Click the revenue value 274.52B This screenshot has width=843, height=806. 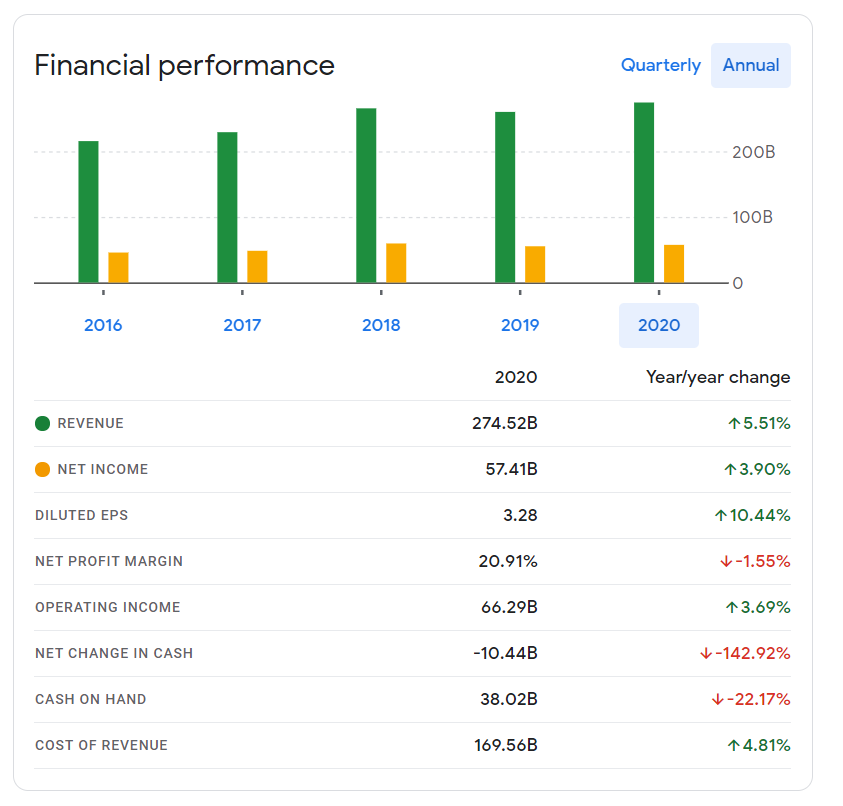click(x=505, y=424)
